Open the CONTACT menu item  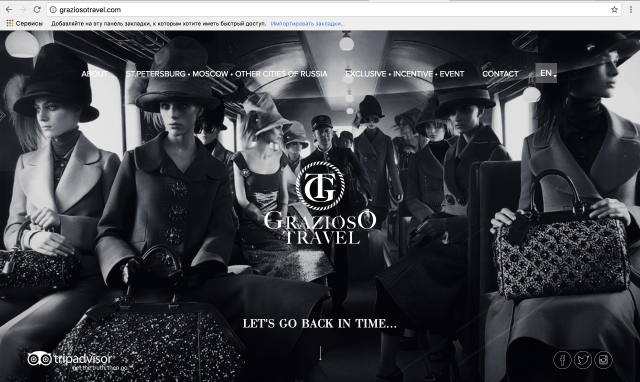[500, 74]
